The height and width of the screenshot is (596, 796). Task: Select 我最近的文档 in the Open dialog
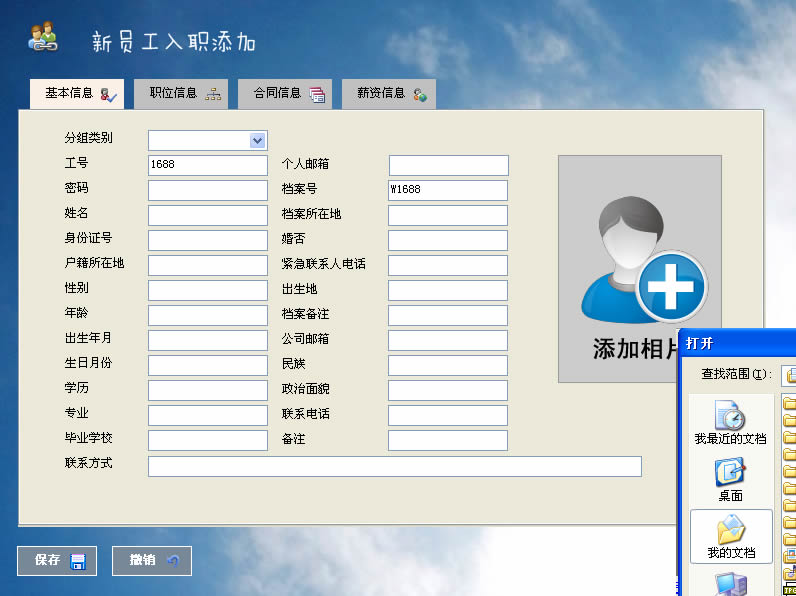pyautogui.click(x=731, y=422)
